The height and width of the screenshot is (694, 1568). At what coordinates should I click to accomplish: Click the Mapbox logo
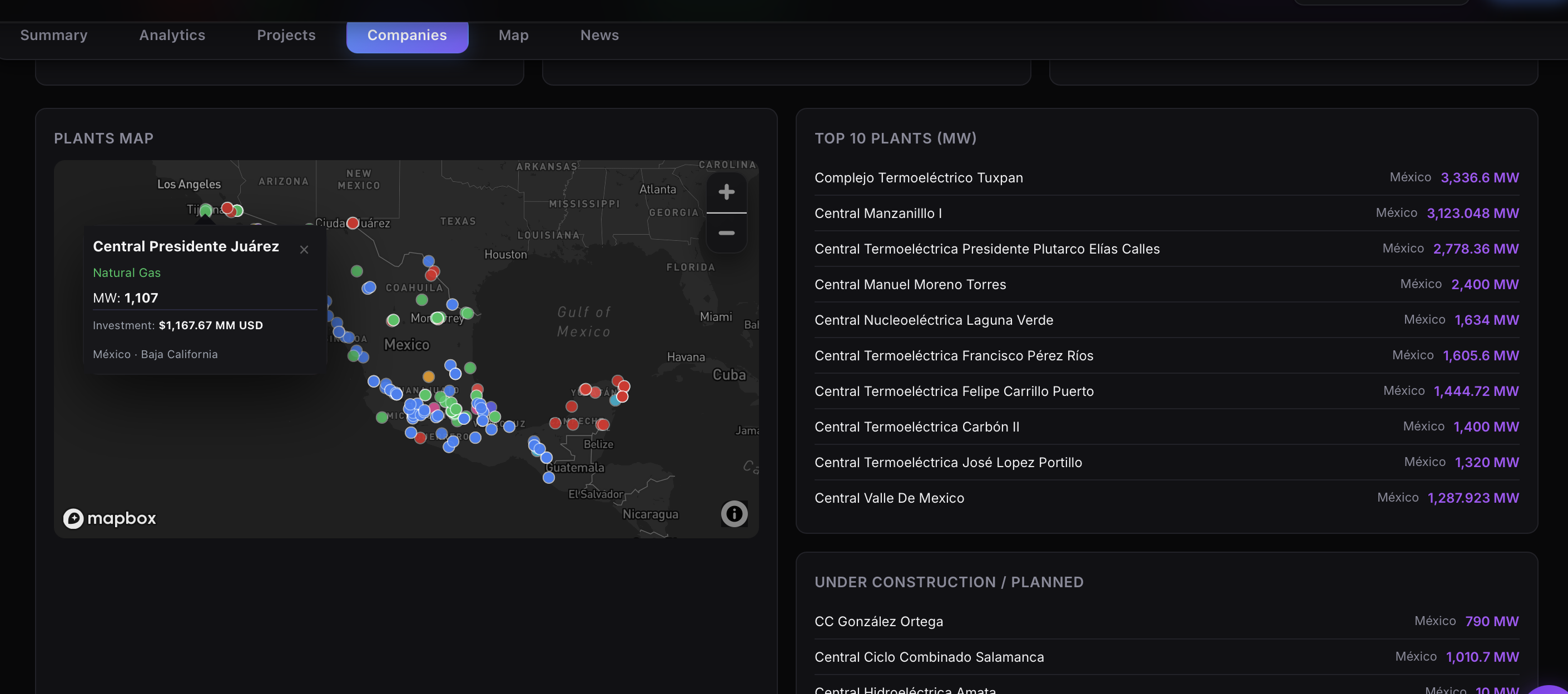[x=110, y=518]
